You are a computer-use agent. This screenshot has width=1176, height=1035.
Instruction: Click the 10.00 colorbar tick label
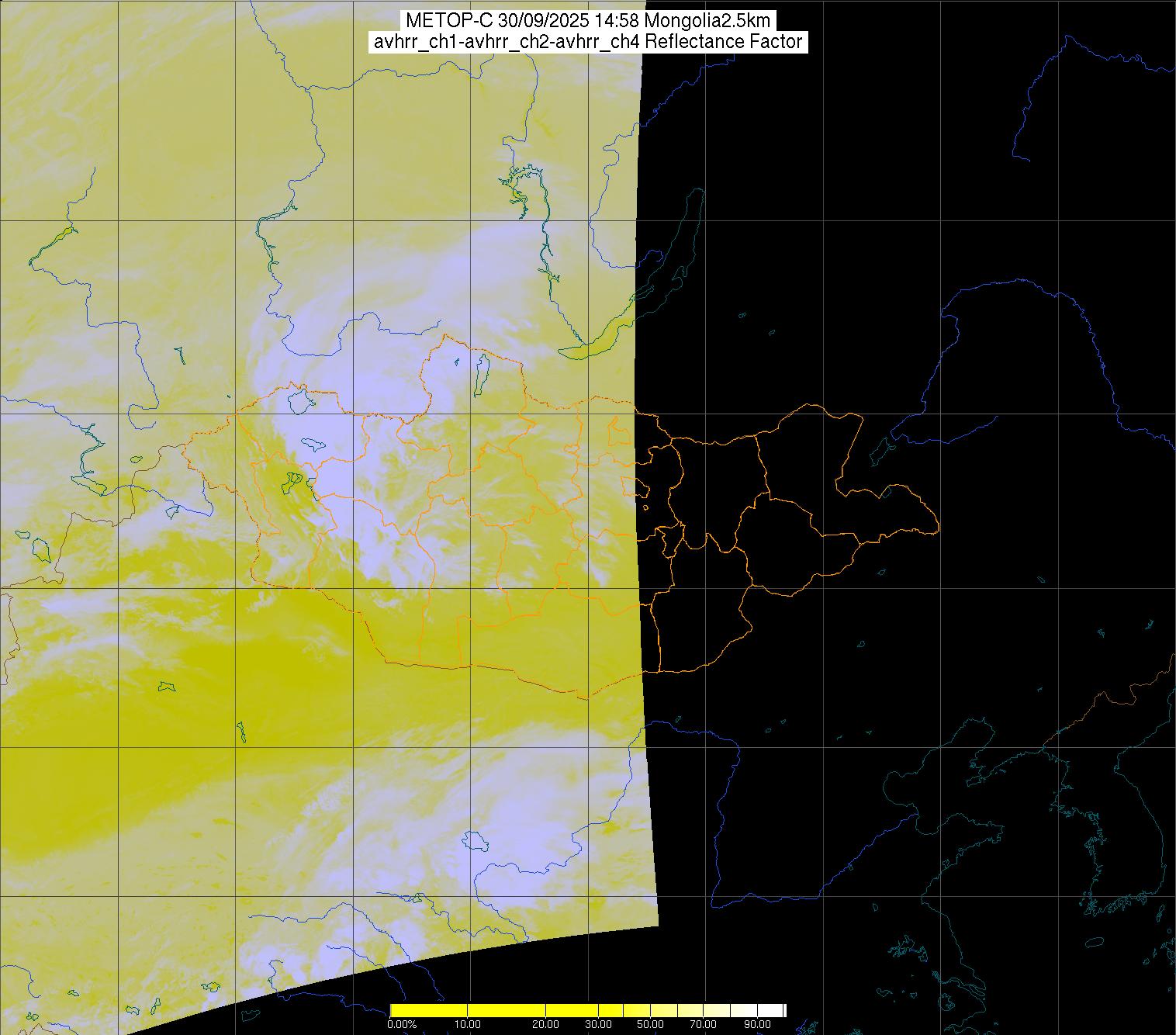[467, 1025]
